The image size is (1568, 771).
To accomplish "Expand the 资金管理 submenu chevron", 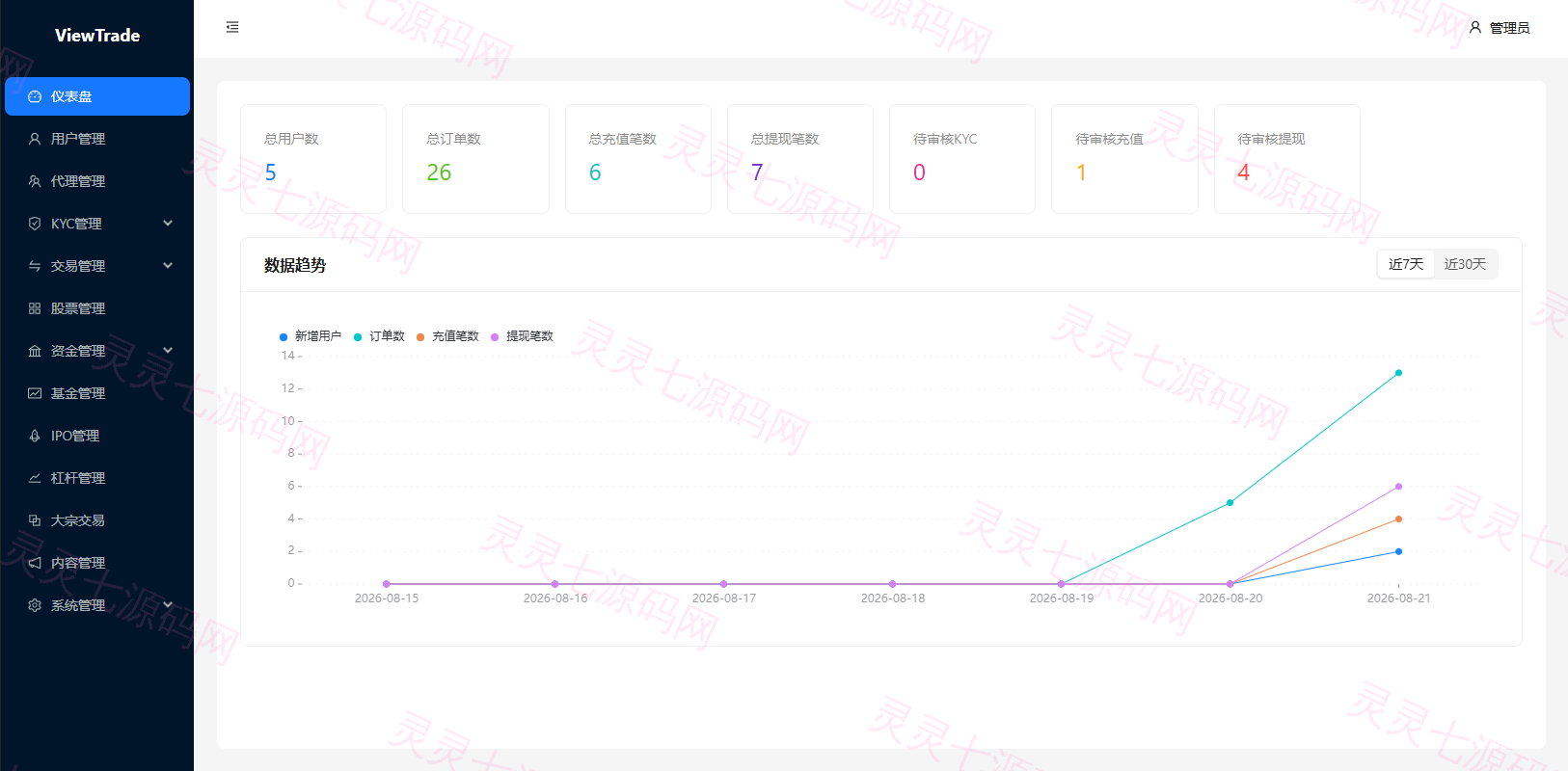I will pos(168,351).
